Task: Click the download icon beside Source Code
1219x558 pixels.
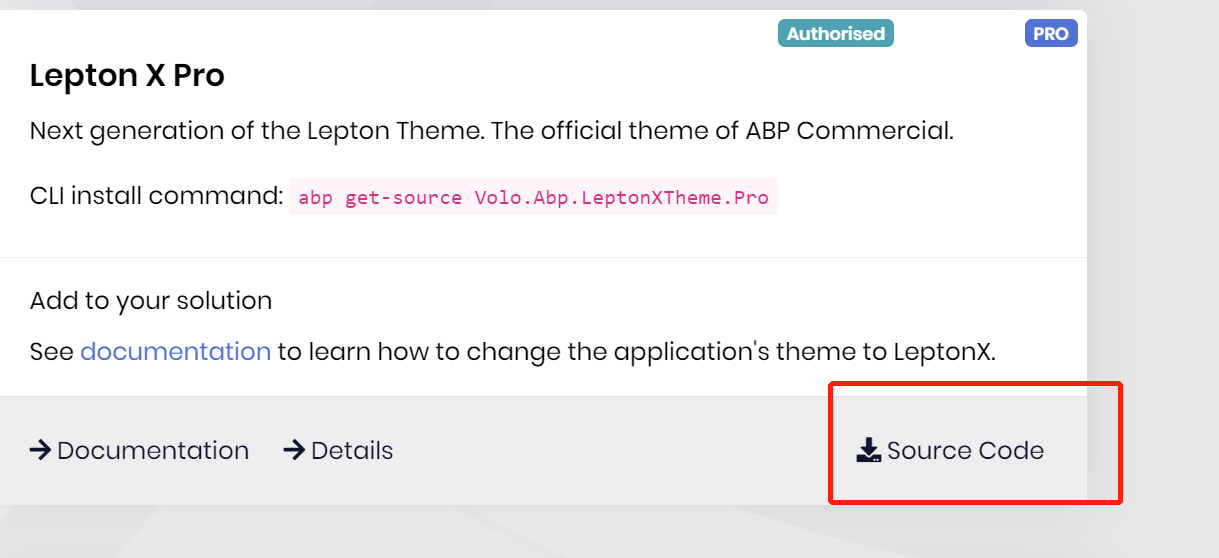Action: (868, 451)
